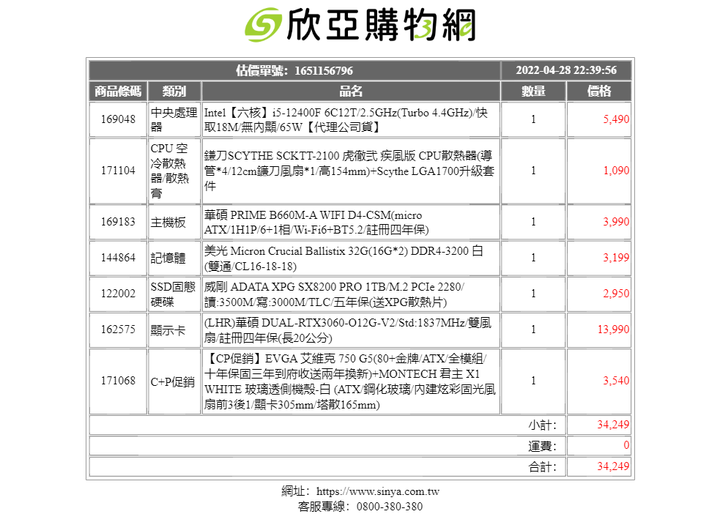
Task: Select product barcode 171068
Action: 118,381
